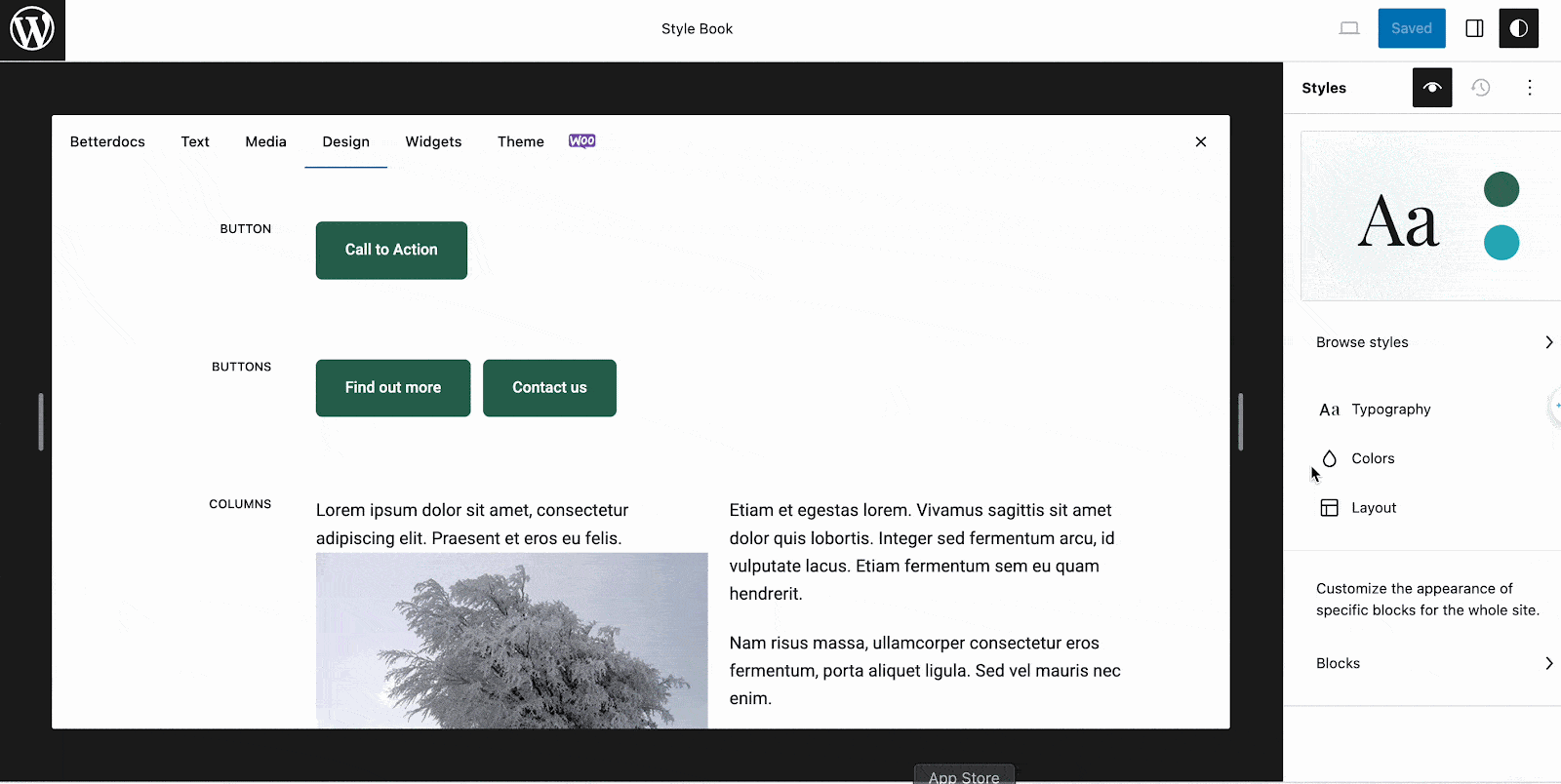Image resolution: width=1561 pixels, height=784 pixels.
Task: Click the App Store tooltip label
Action: pyautogui.click(x=964, y=775)
